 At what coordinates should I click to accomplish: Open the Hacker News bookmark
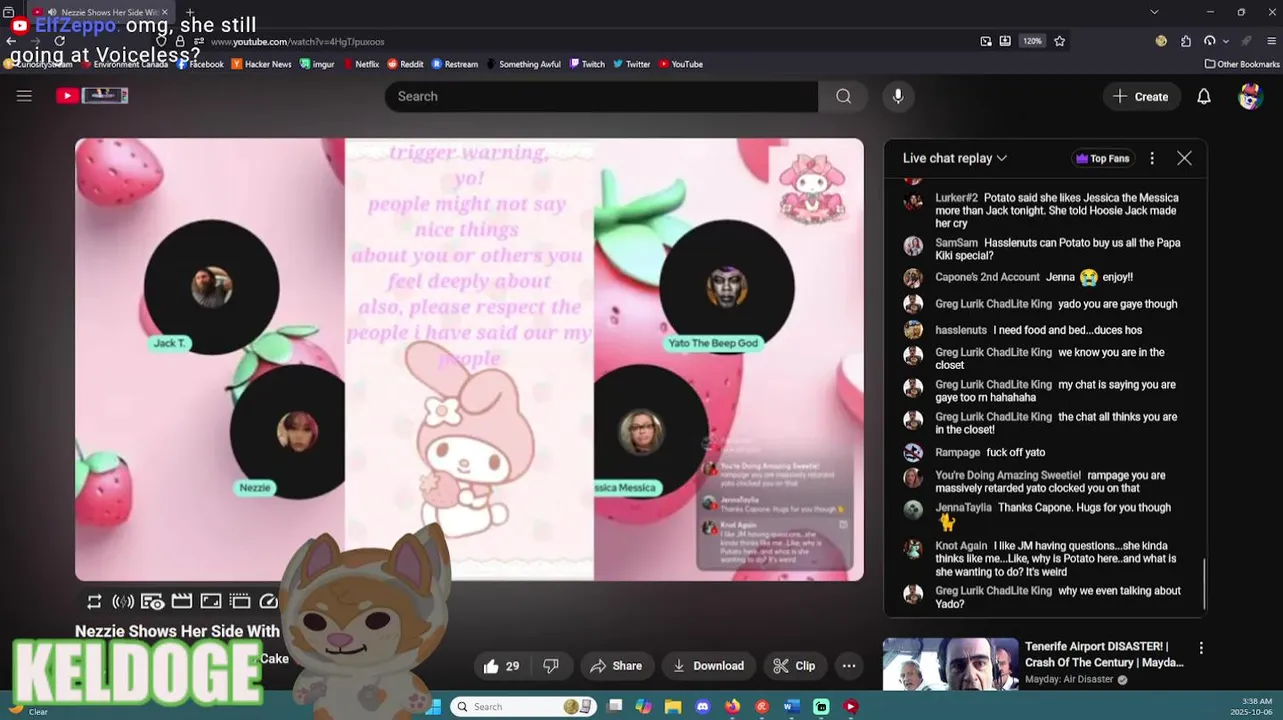(261, 64)
